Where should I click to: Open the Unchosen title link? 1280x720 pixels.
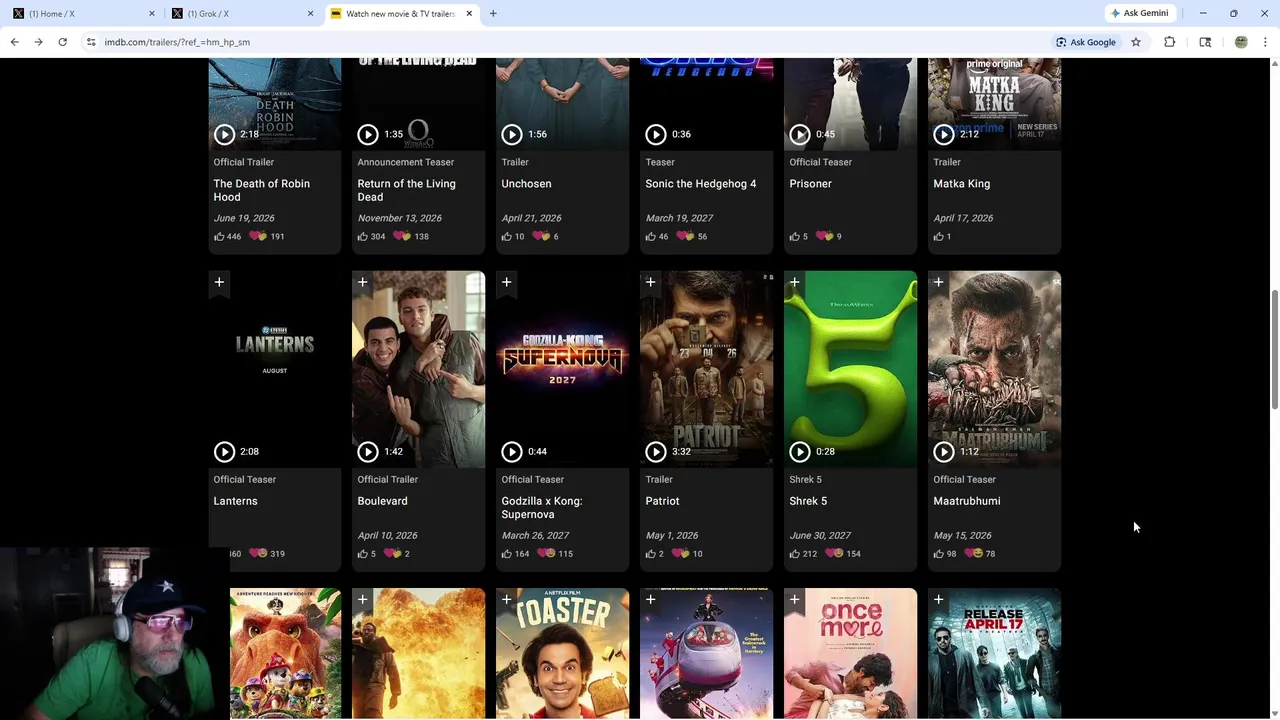pos(526,184)
